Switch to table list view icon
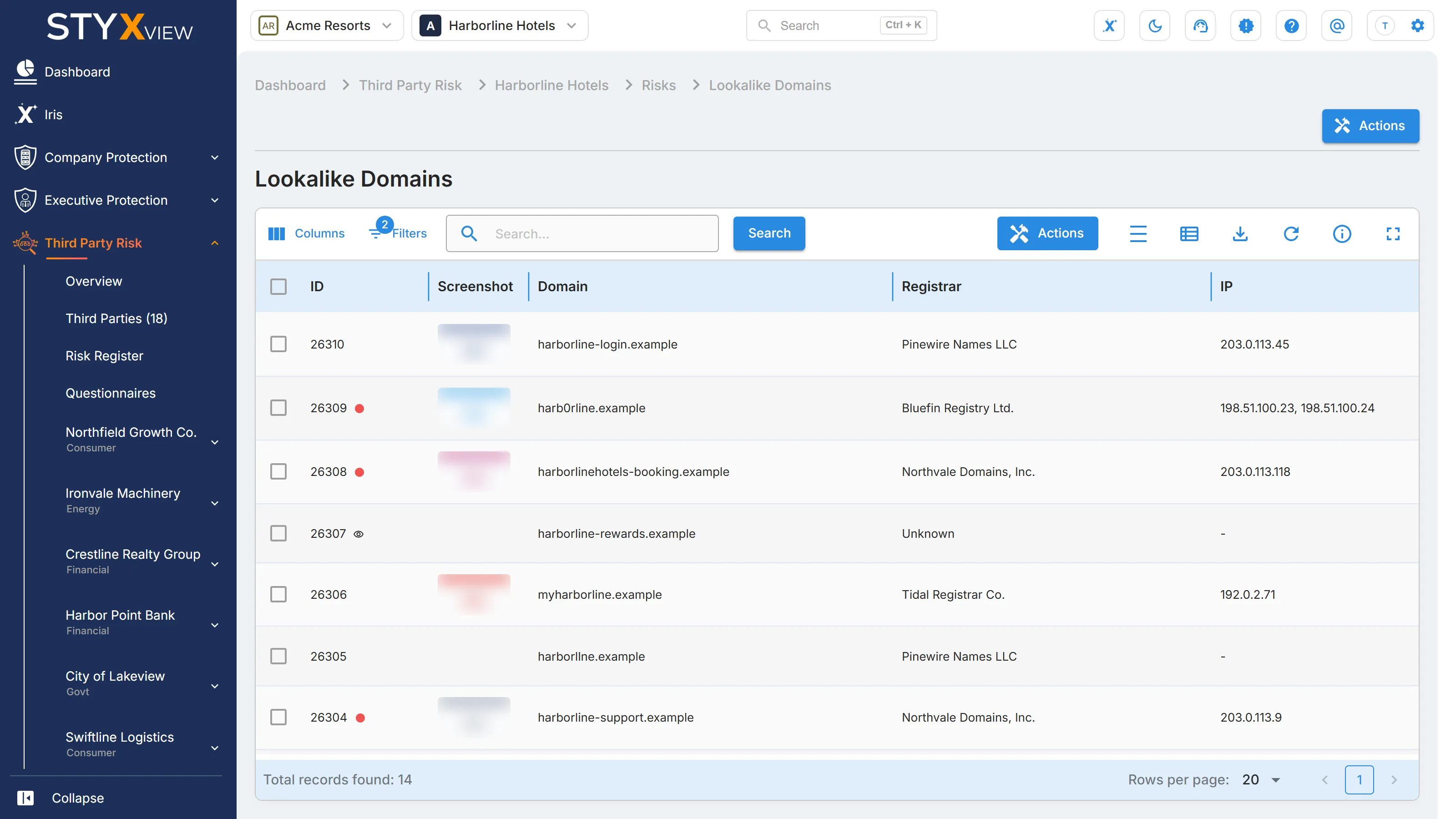This screenshot has width=1456, height=819. click(1188, 233)
